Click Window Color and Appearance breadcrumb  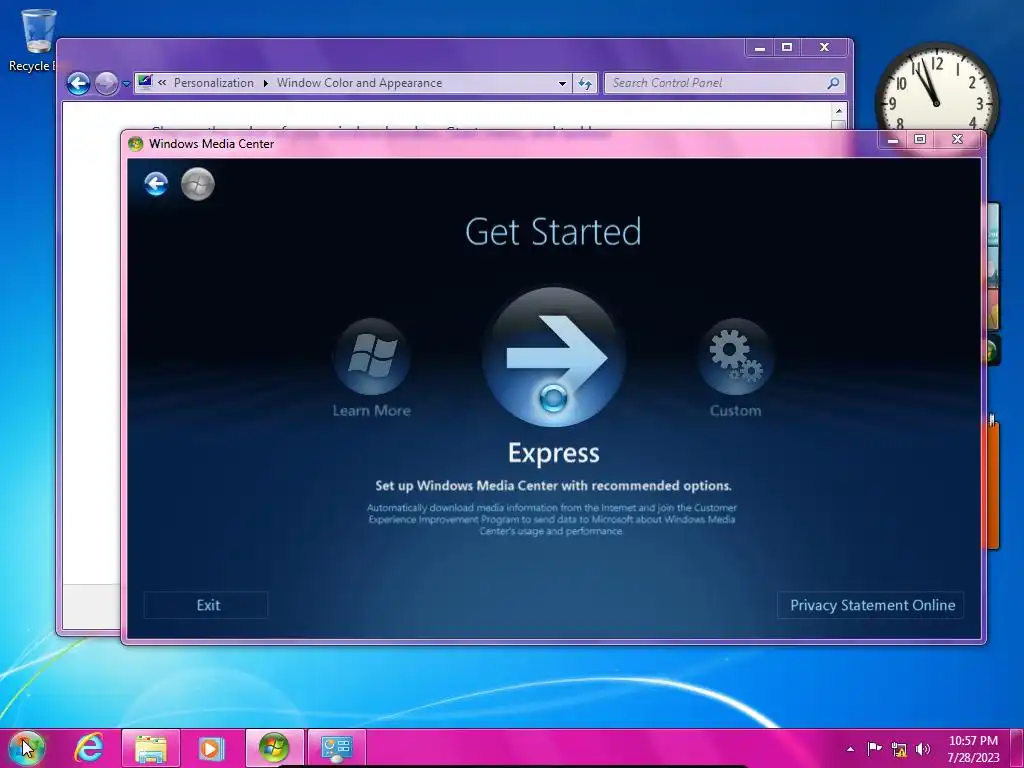click(x=359, y=83)
